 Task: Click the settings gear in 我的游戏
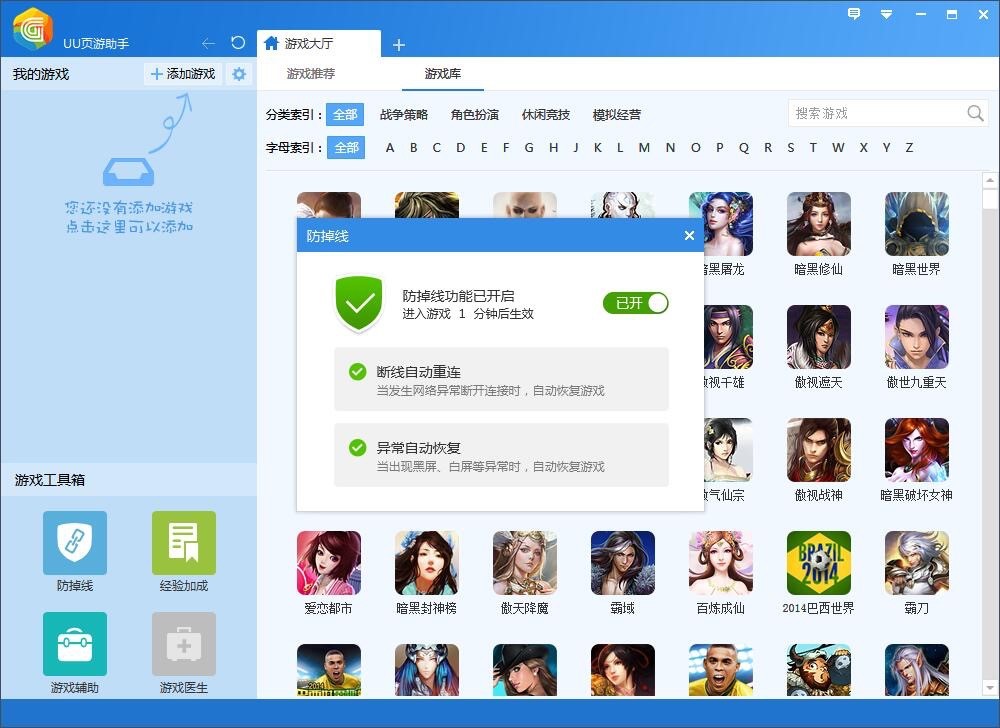coord(239,74)
